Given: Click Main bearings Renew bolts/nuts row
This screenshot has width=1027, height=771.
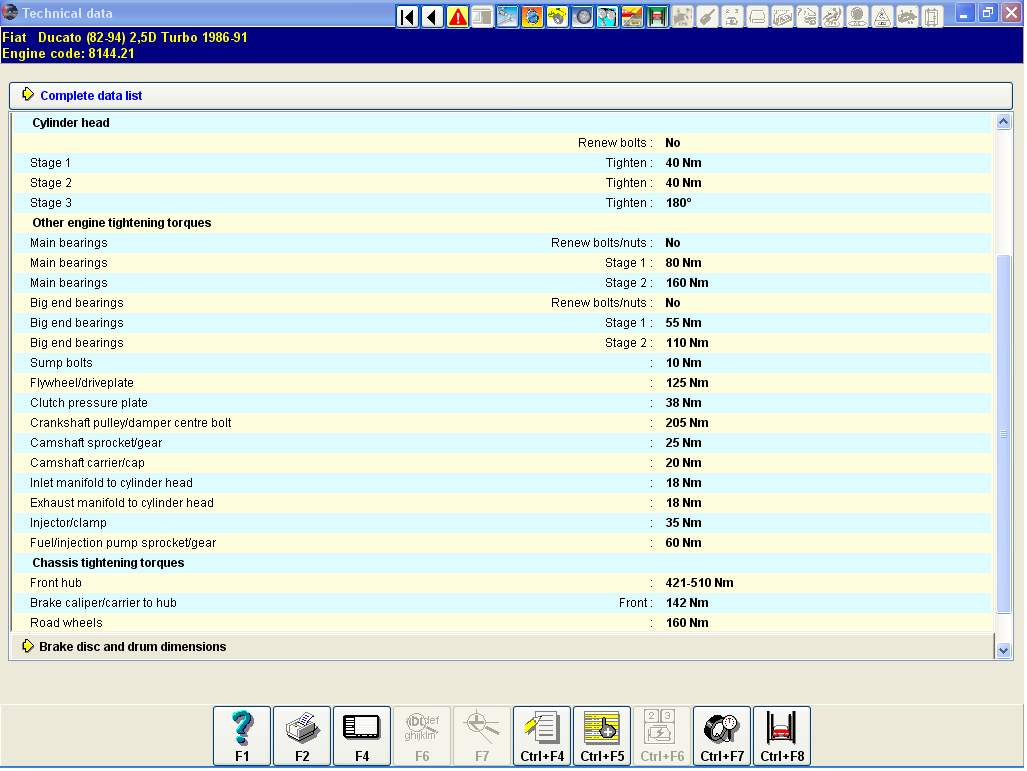Looking at the screenshot, I should [x=502, y=242].
